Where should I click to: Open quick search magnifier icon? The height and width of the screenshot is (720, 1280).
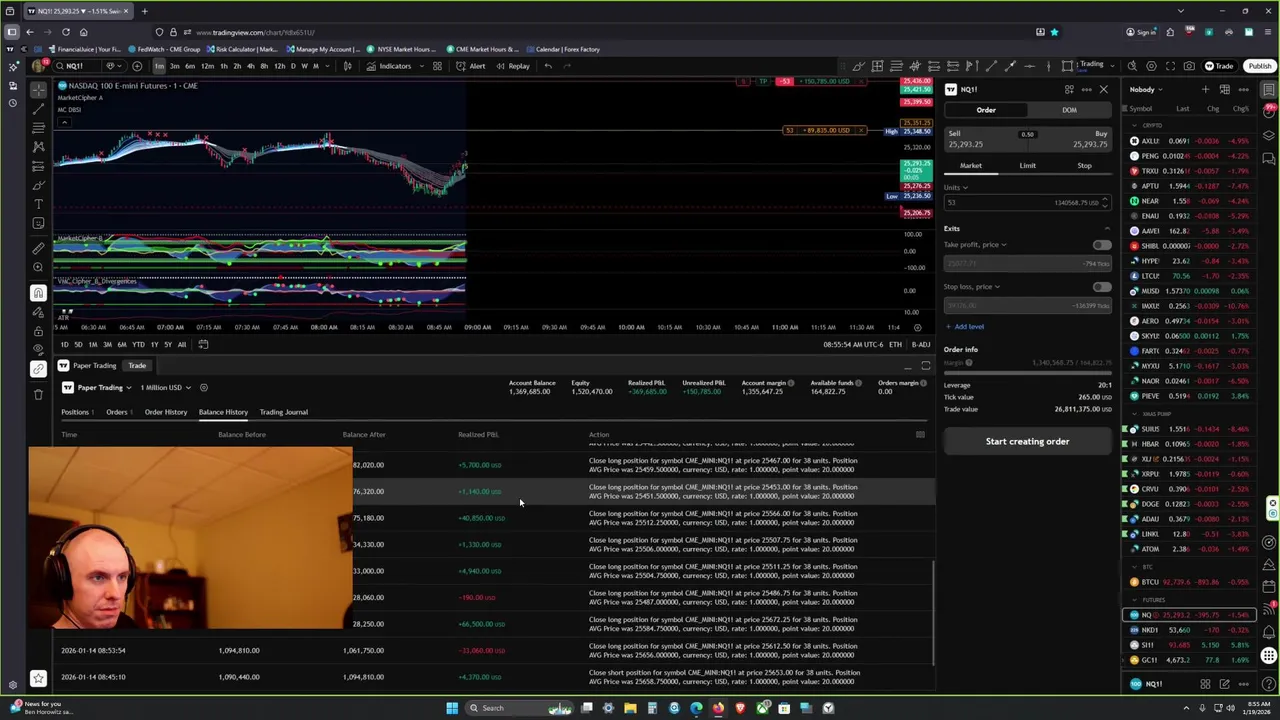[1132, 66]
